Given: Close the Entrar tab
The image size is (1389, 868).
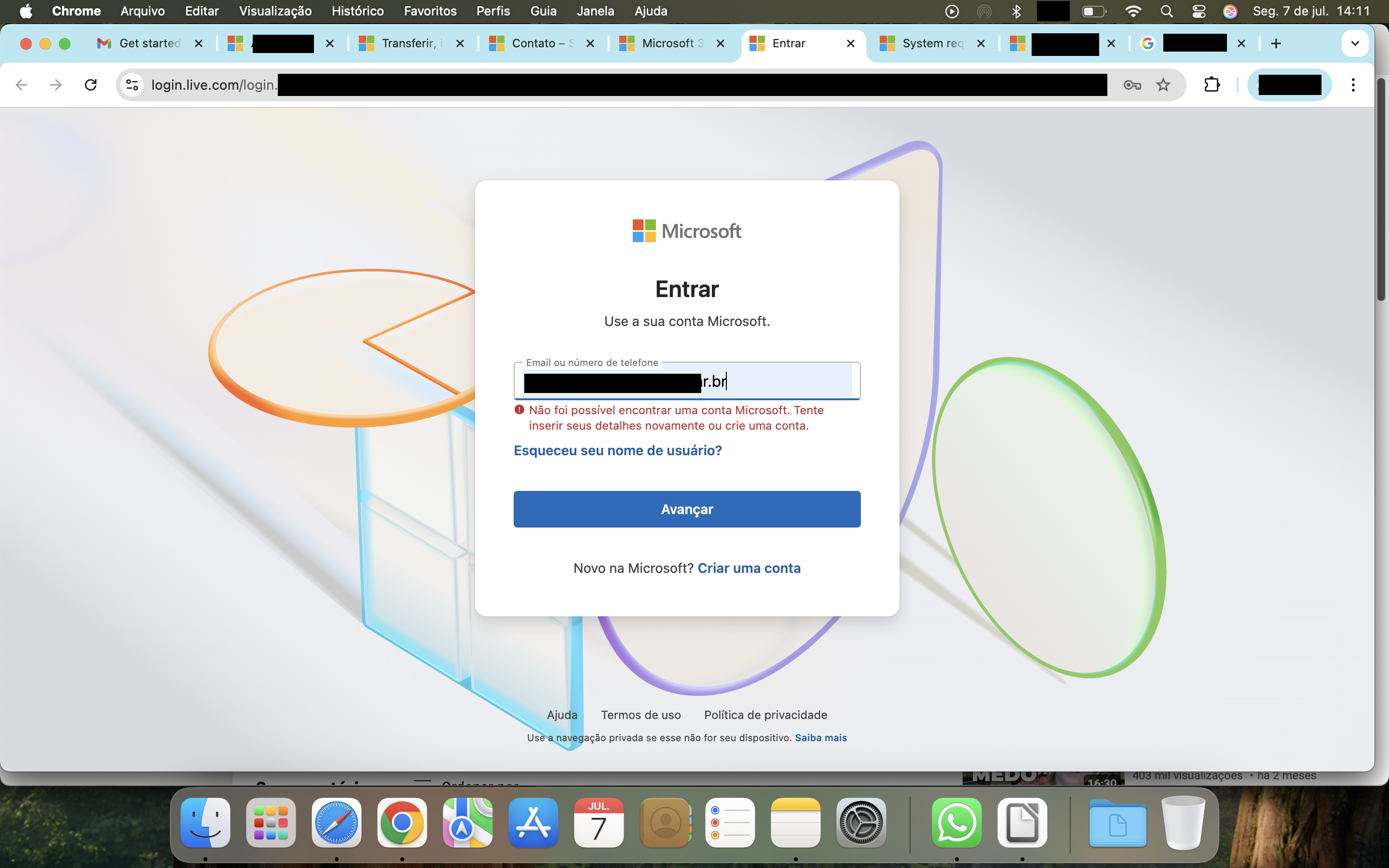Looking at the screenshot, I should (x=851, y=43).
